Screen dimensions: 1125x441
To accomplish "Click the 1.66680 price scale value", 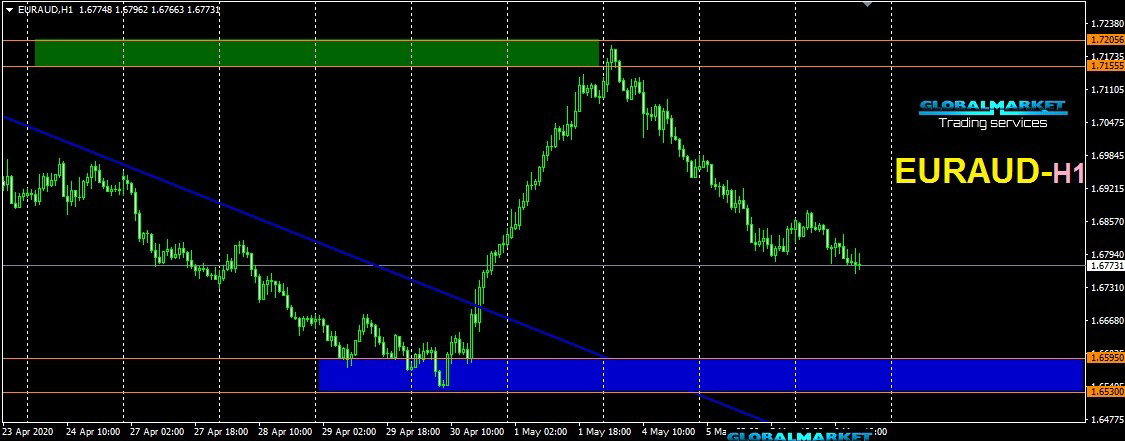I will tap(1106, 321).
